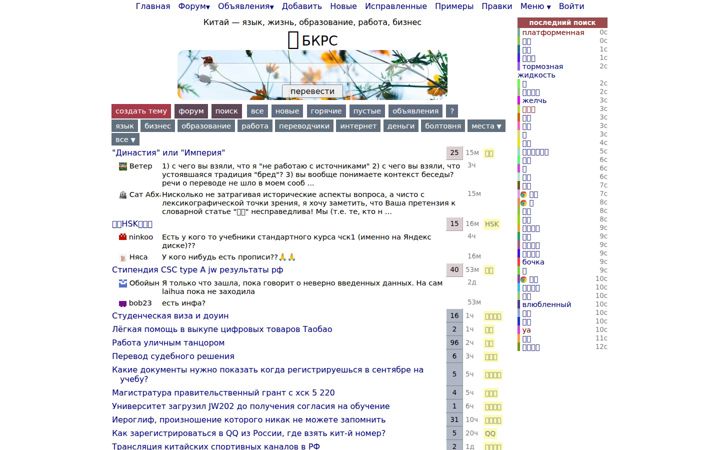Open Исправленные in top navigation
Screen dimensions: 720x450
tap(396, 6)
